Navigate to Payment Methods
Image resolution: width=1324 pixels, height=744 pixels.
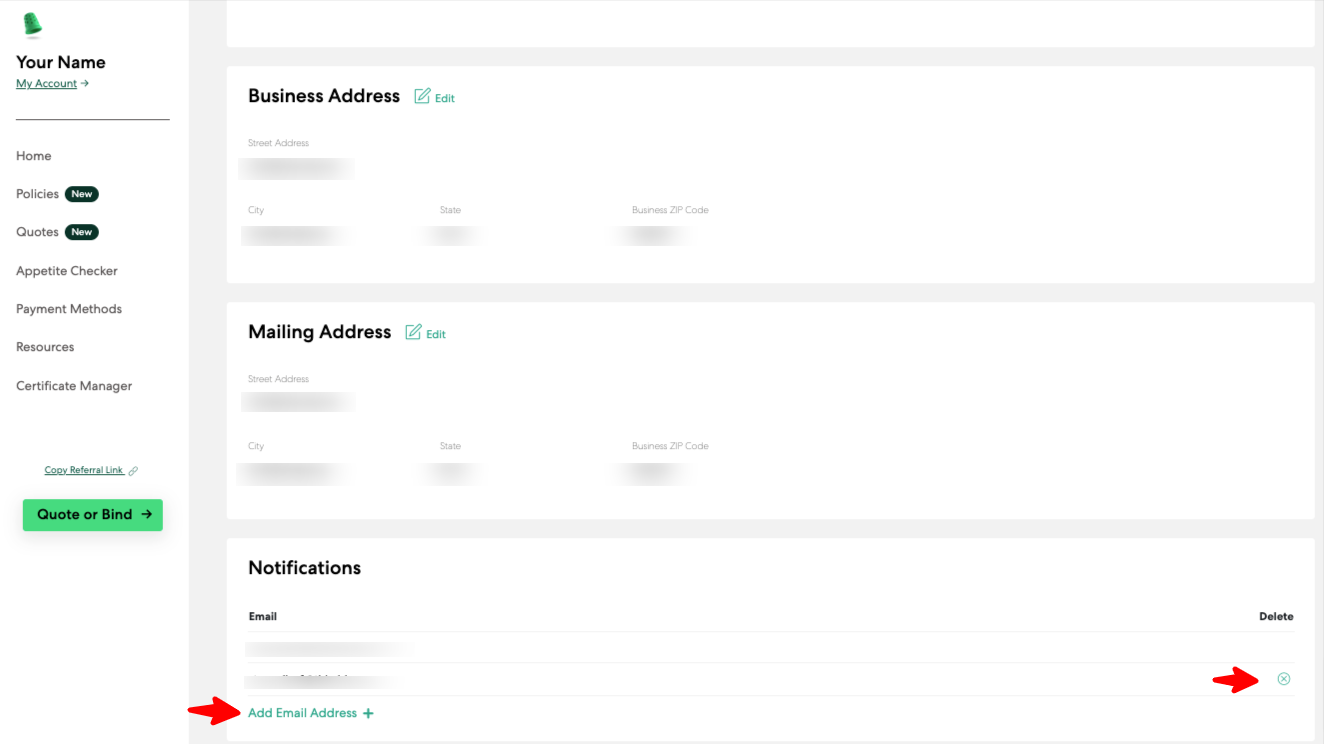click(69, 309)
